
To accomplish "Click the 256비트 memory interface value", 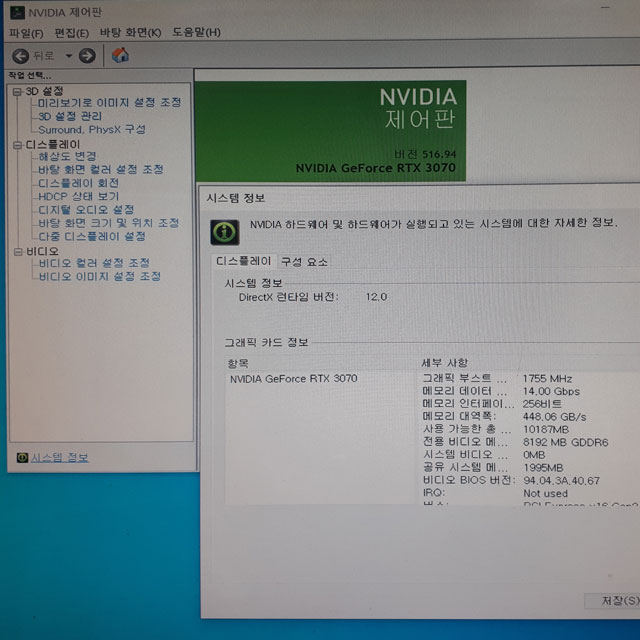I will [542, 404].
